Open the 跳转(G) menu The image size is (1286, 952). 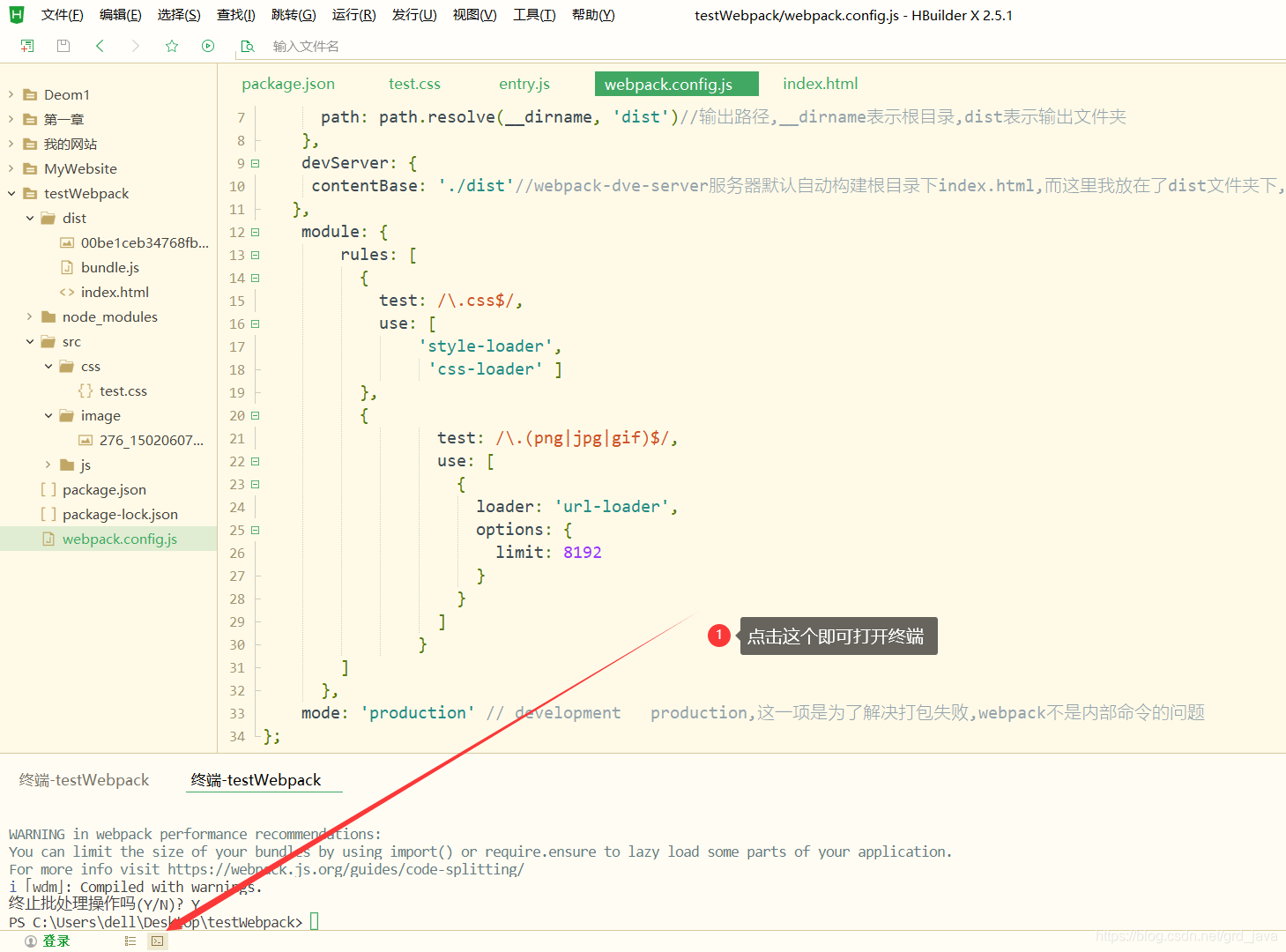pos(294,15)
